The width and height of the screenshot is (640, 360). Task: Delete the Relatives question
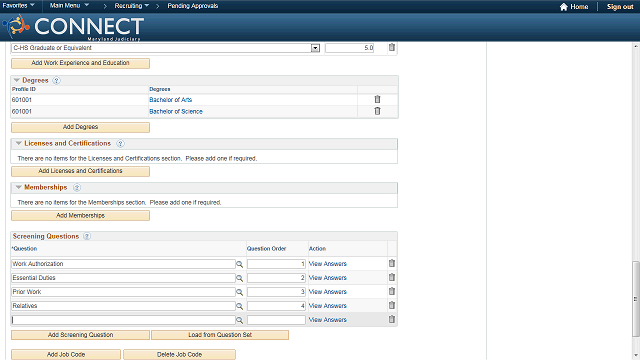coord(392,305)
